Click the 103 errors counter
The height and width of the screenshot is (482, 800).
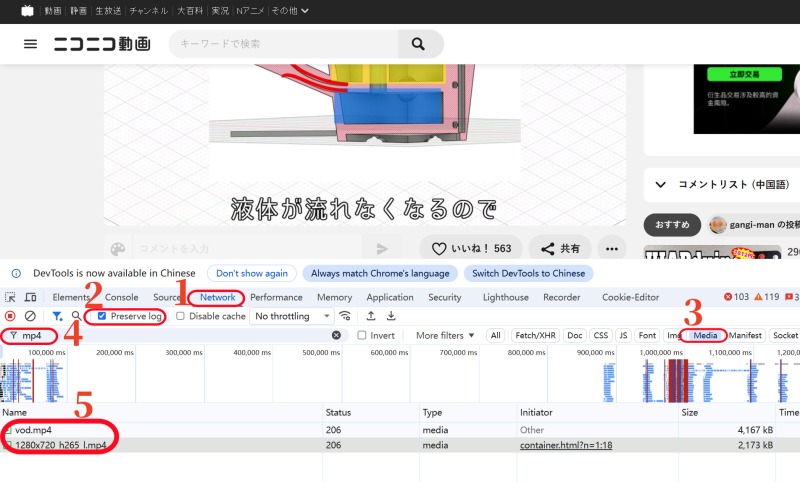pyautogui.click(x=736, y=297)
